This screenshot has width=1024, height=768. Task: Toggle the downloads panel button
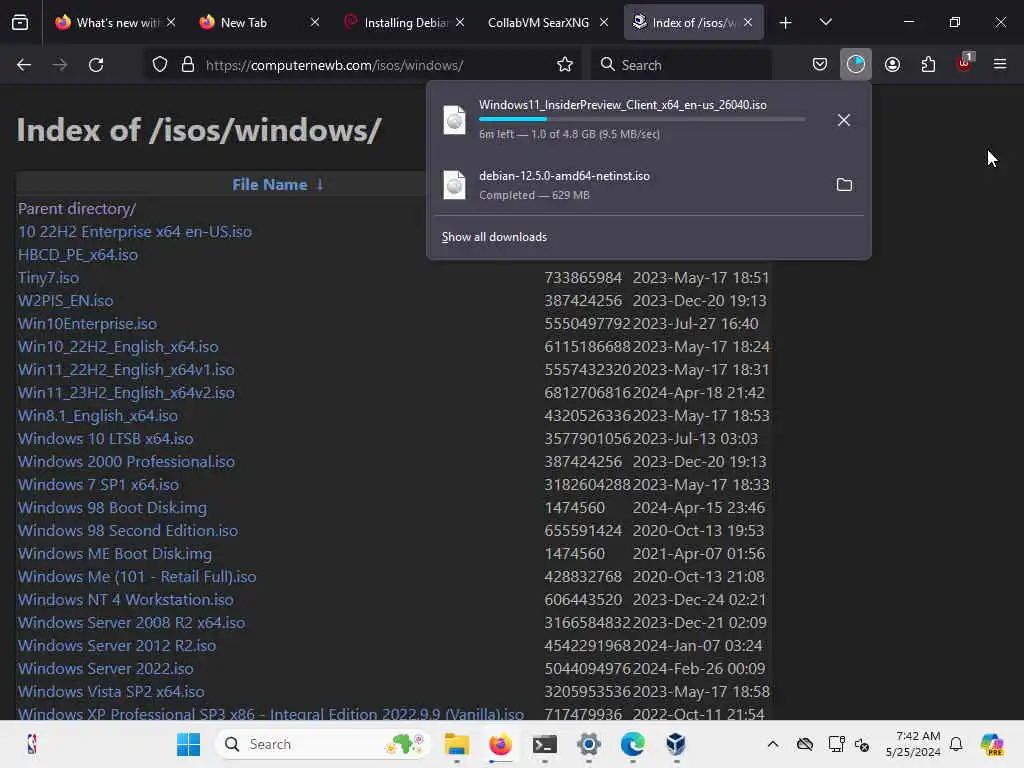856,64
